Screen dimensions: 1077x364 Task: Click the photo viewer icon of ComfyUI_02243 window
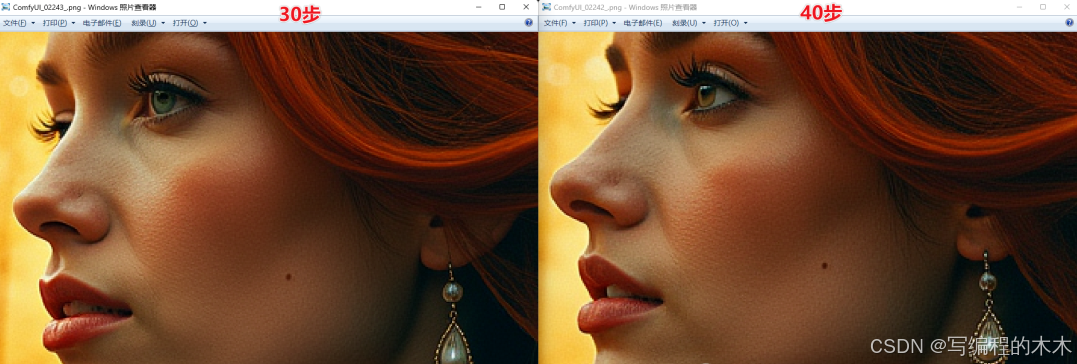click(x=7, y=6)
